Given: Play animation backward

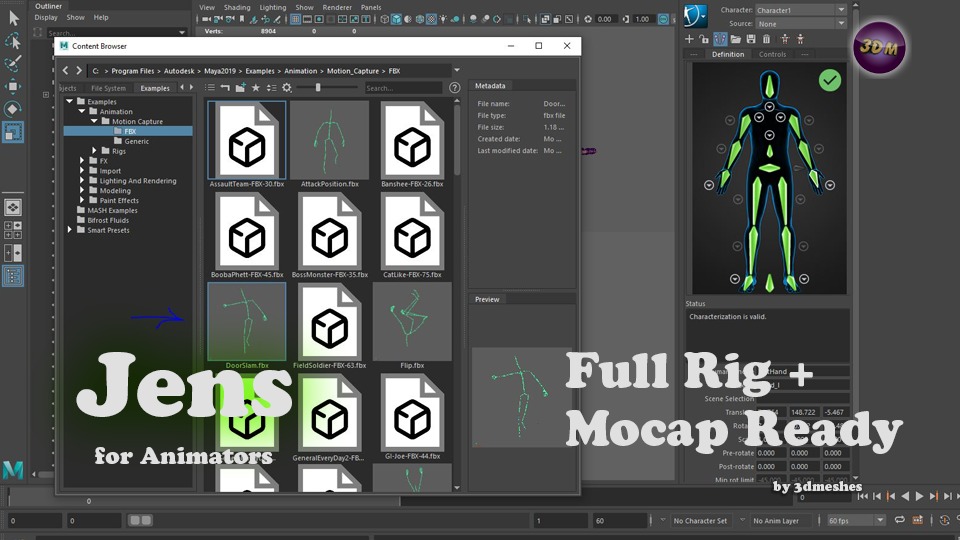Looking at the screenshot, I should pyautogui.click(x=905, y=496).
